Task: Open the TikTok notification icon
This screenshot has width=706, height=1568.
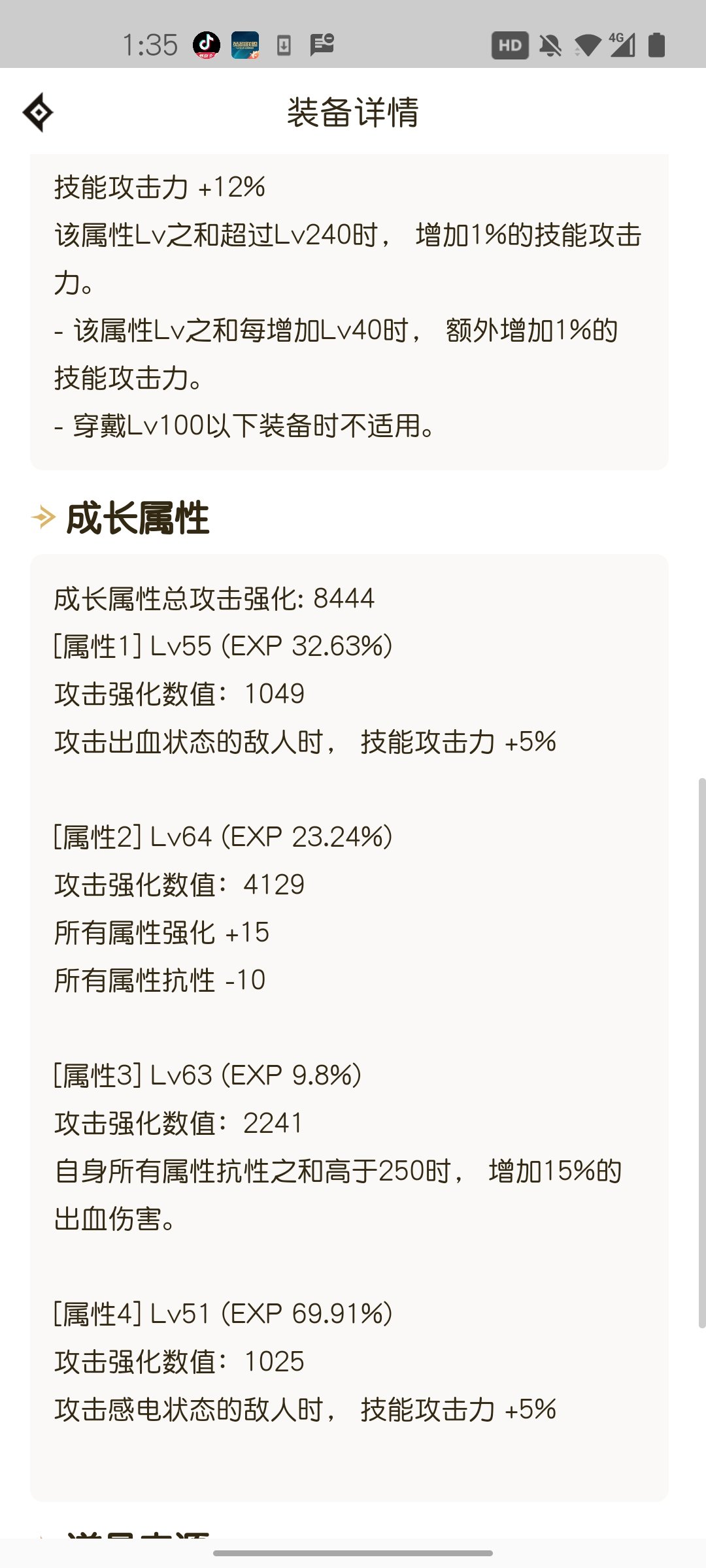Action: pos(207,45)
